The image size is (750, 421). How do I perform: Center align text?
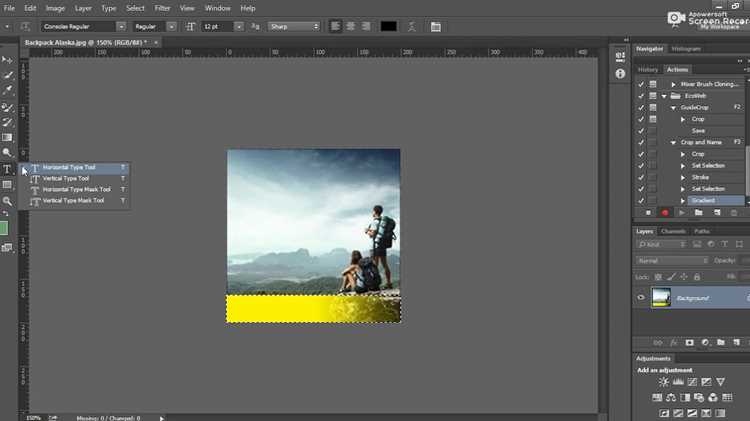coord(351,26)
